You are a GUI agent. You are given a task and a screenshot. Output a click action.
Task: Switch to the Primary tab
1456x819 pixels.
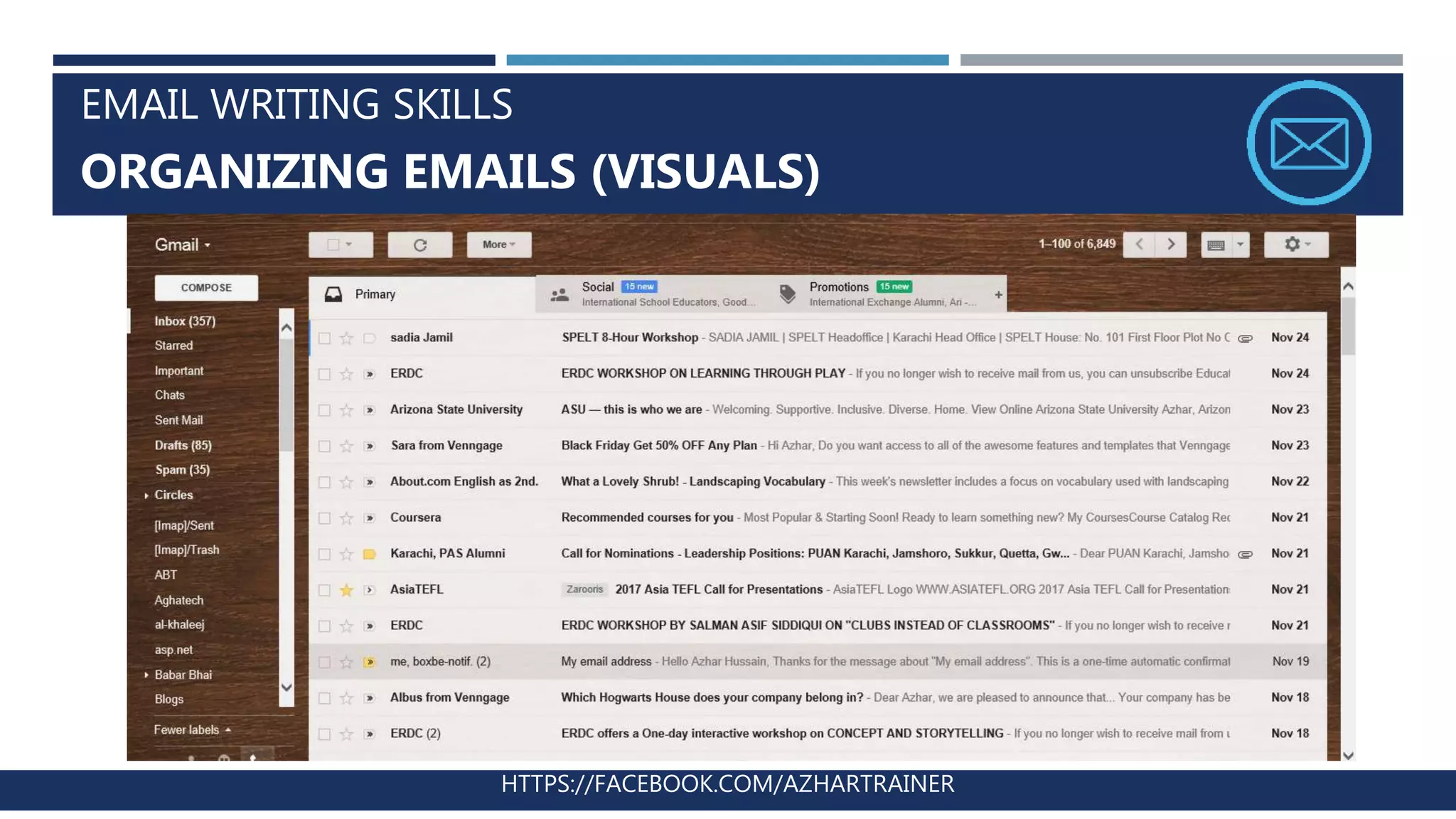422,294
